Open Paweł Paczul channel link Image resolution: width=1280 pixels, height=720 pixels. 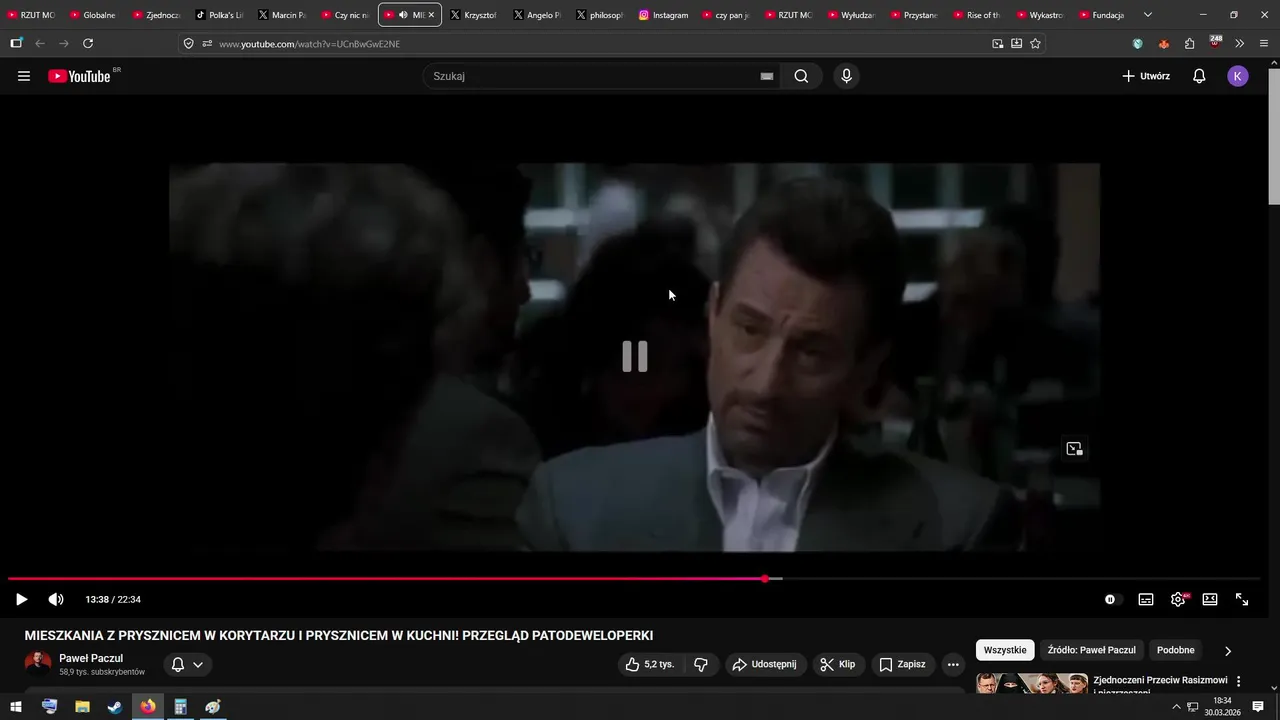pos(91,658)
